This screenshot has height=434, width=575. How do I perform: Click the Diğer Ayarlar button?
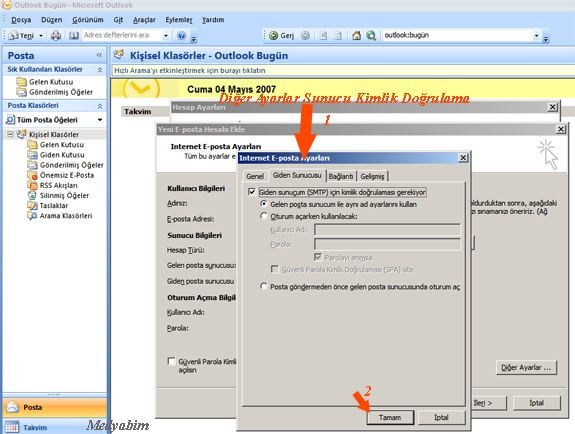(526, 367)
